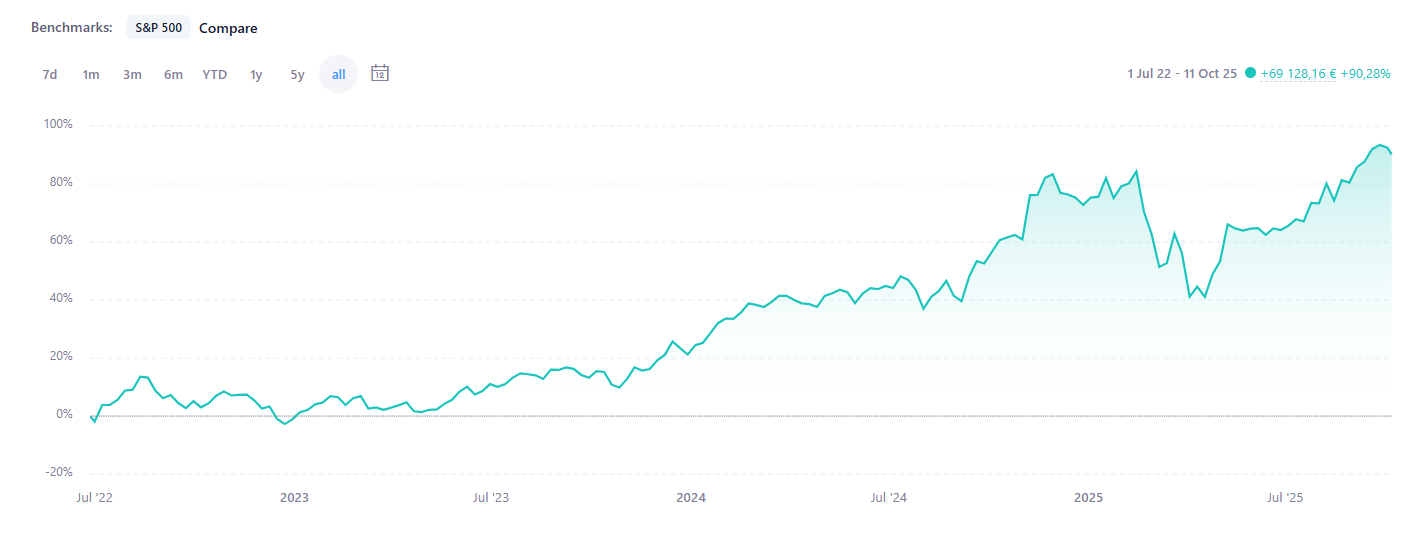Screen dimensions: 1426x539
Task: Select the 7d time range
Action: point(50,74)
